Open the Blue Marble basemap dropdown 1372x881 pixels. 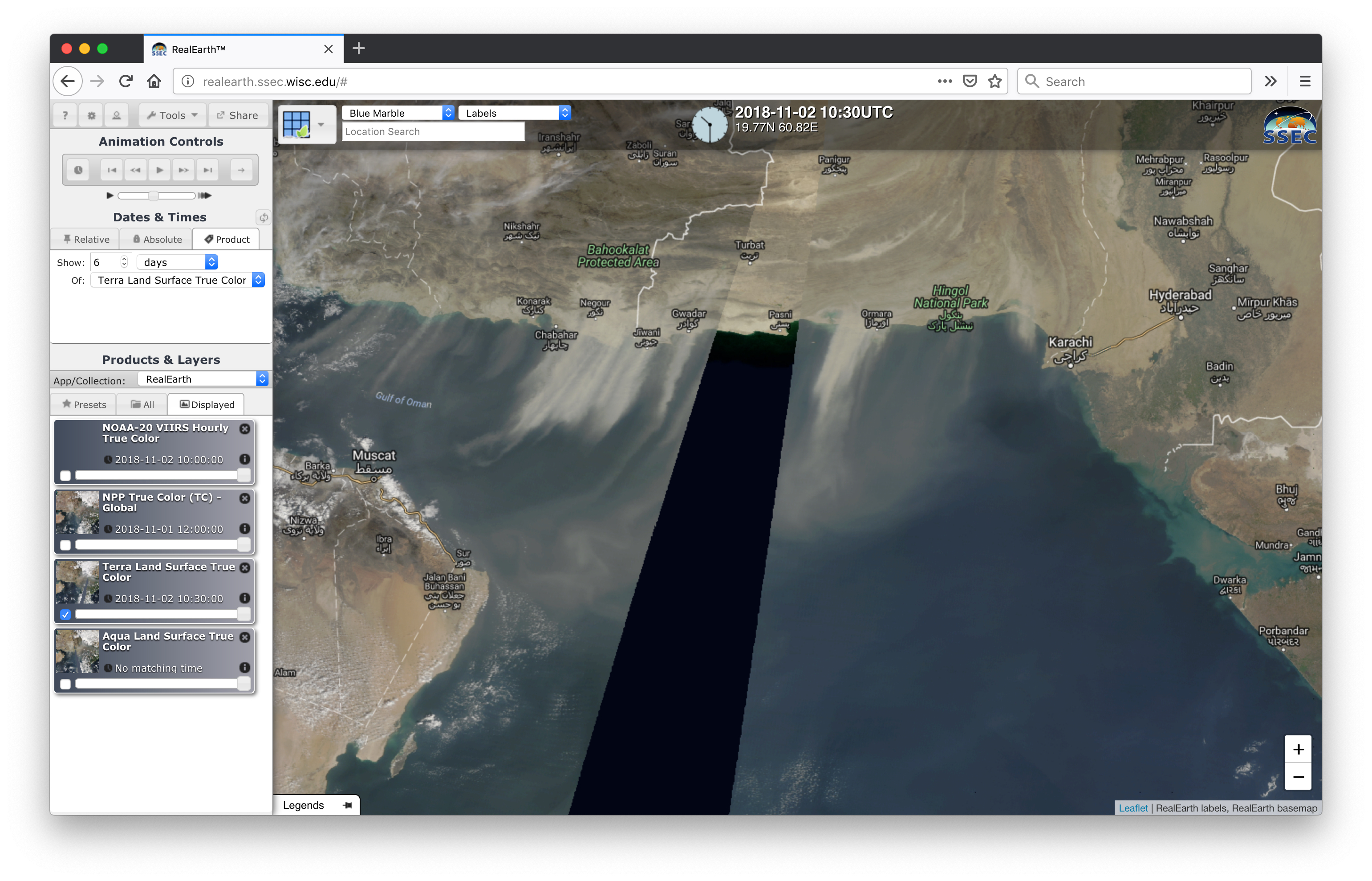tap(398, 113)
